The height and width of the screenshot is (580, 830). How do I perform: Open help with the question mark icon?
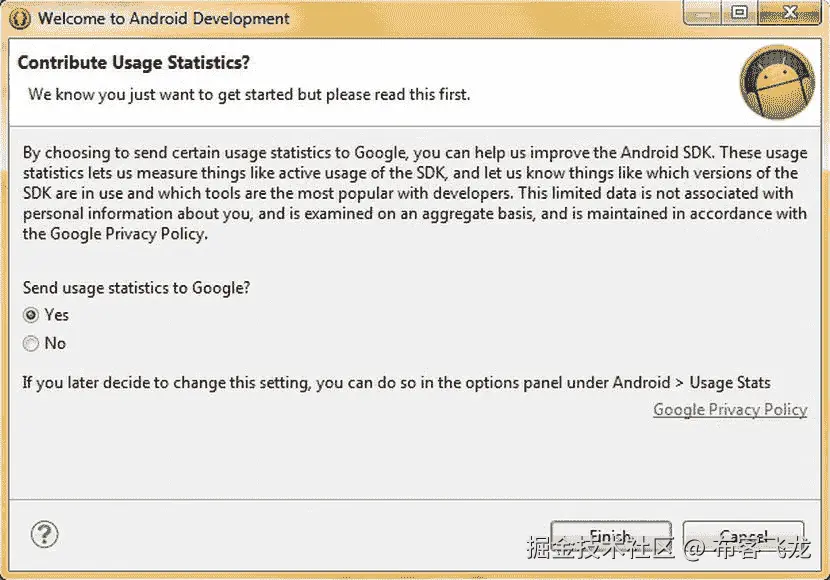click(45, 533)
